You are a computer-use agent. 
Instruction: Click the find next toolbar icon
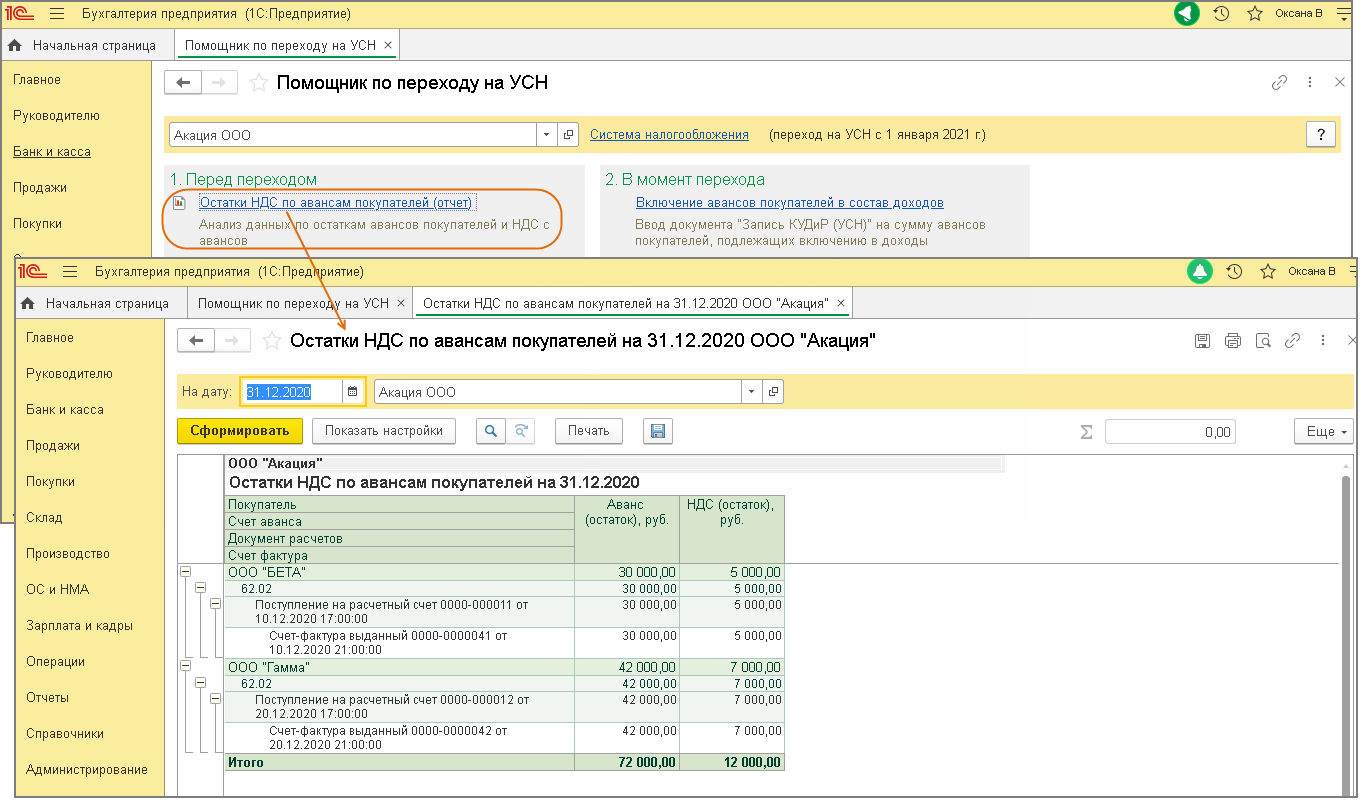click(x=520, y=431)
